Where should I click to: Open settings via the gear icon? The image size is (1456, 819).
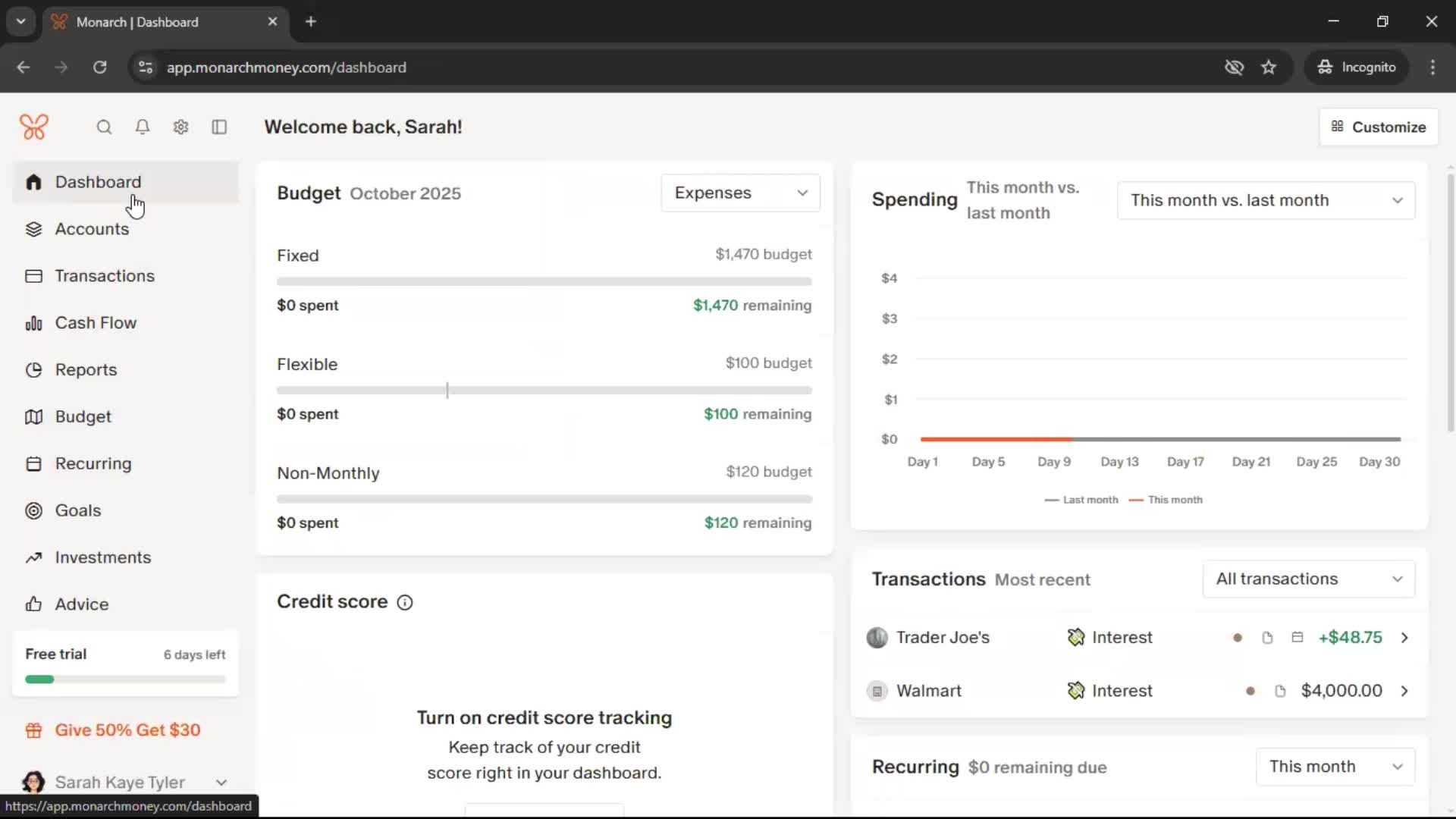point(180,127)
